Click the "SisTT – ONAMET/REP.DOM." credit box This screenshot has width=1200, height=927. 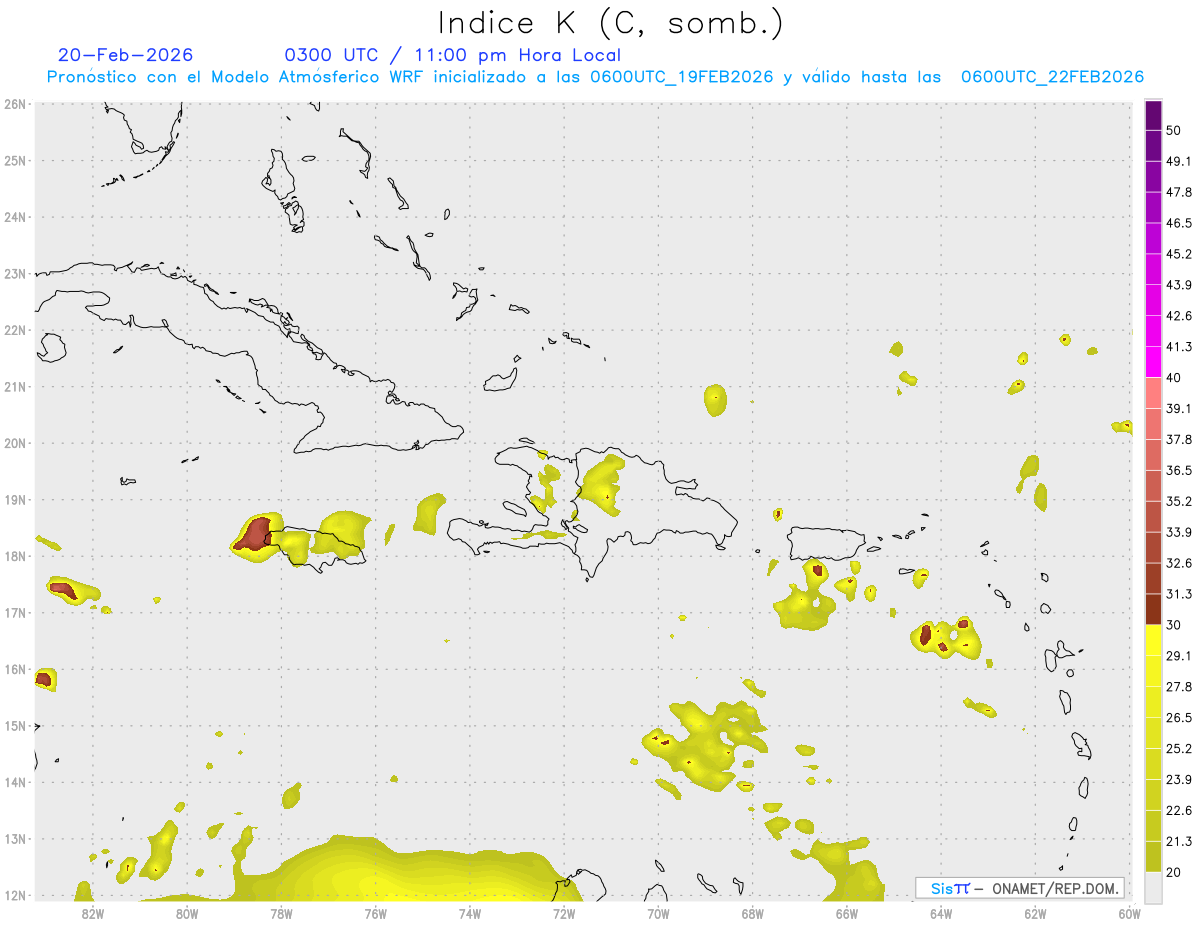[1020, 888]
